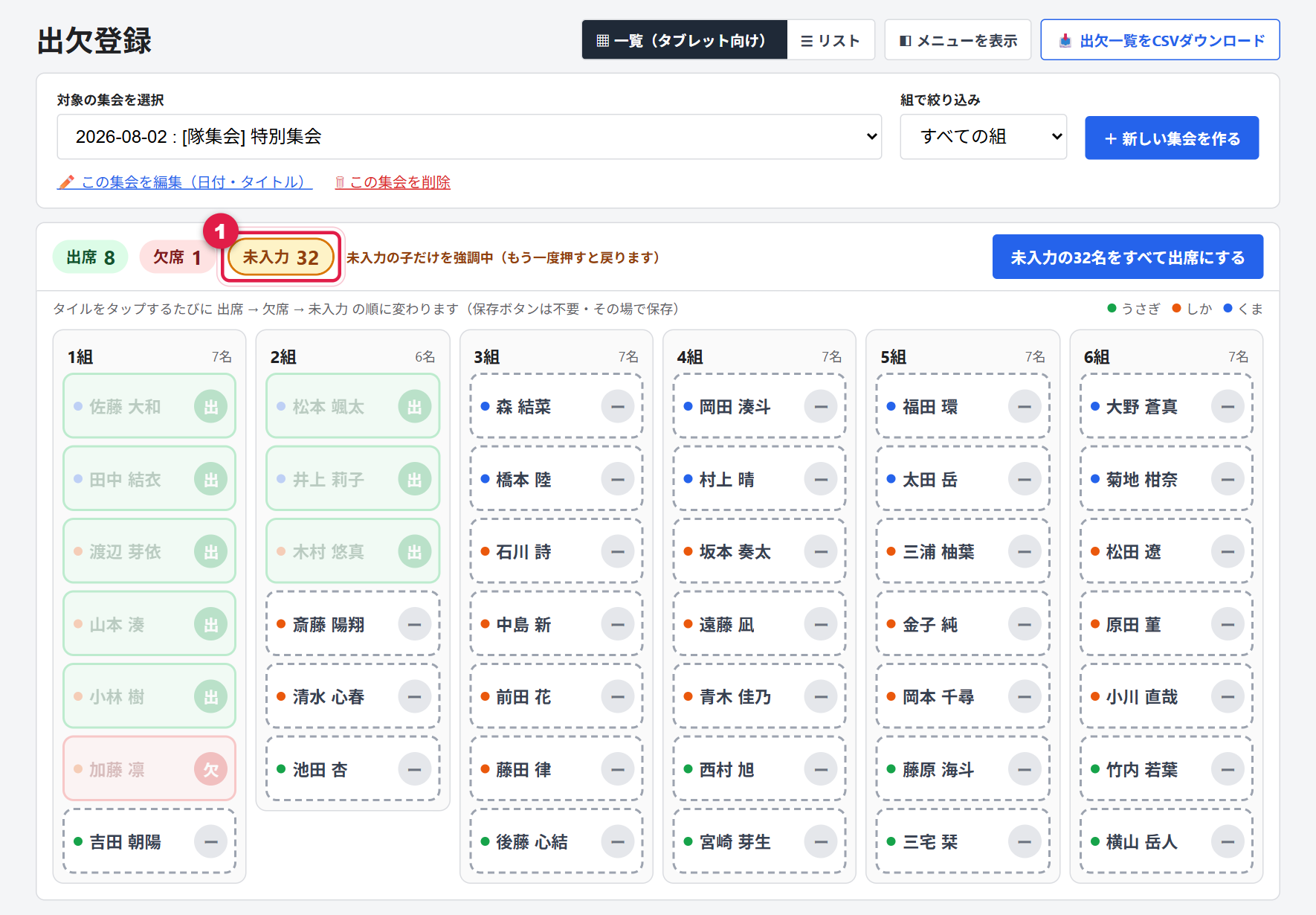This screenshot has width=1316, height=915.
Task: Click dash icon on 池田 杏 tile
Action: [415, 769]
